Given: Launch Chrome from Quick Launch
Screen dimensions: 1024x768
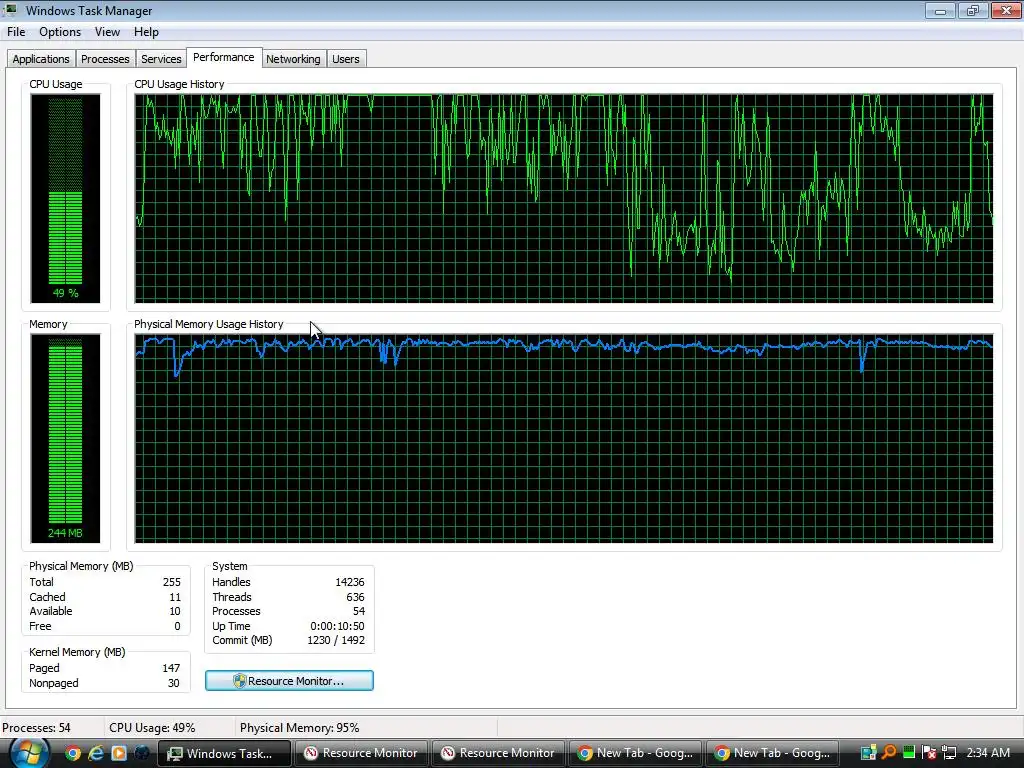Looking at the screenshot, I should click(73, 754).
